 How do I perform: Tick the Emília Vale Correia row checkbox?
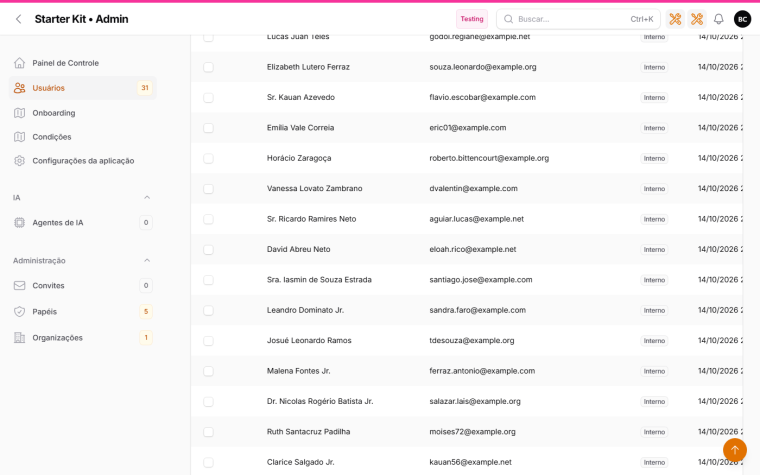208,128
